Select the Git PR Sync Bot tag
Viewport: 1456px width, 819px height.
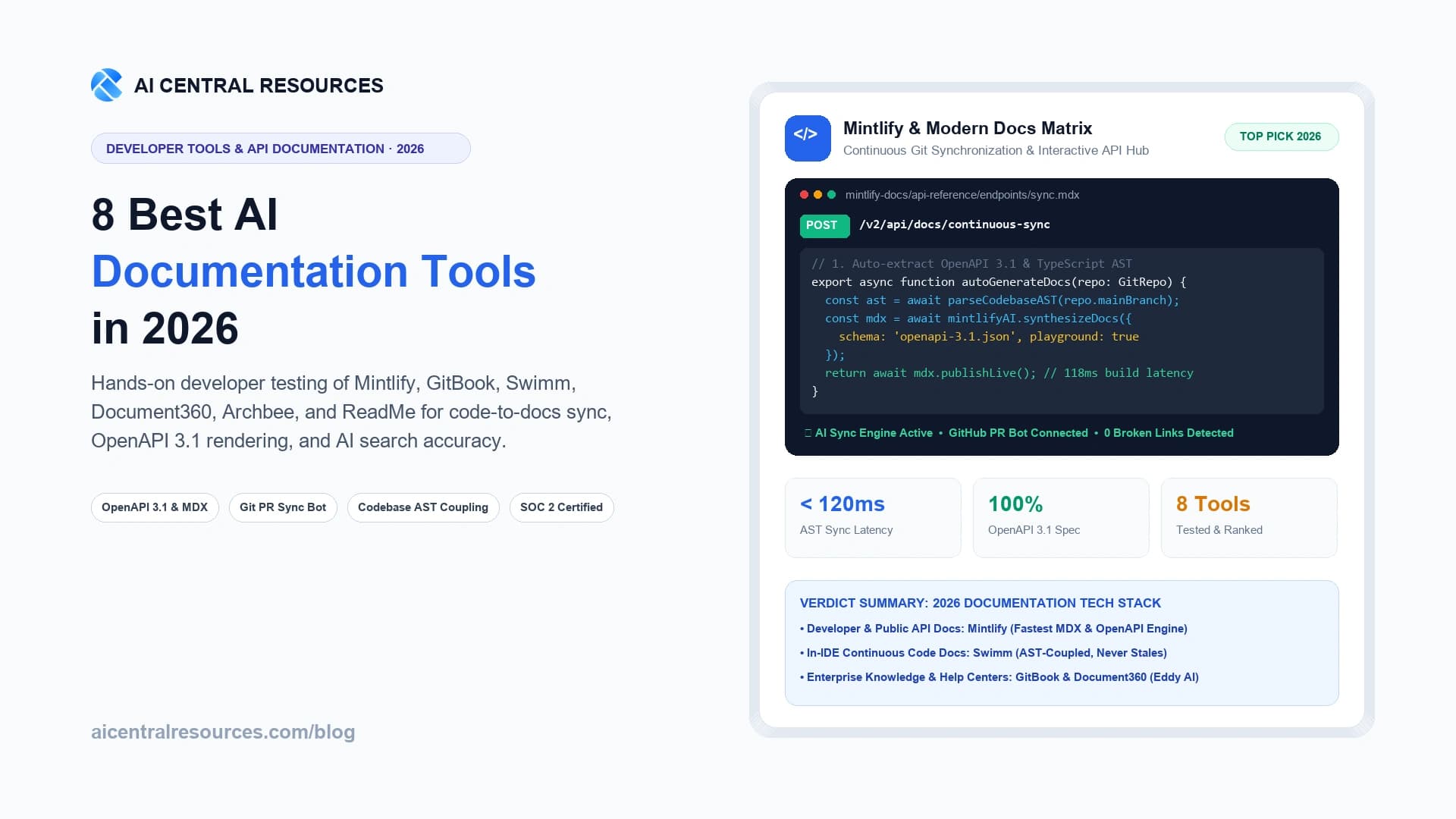pos(283,507)
